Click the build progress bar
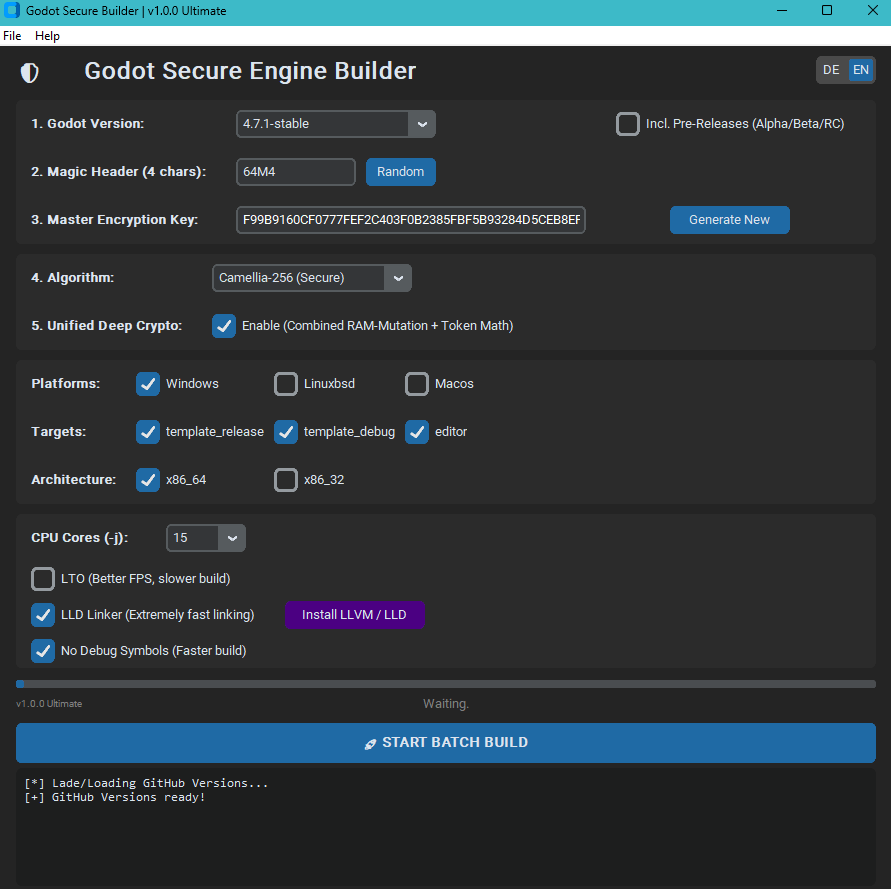This screenshot has height=889, width=891. (446, 684)
